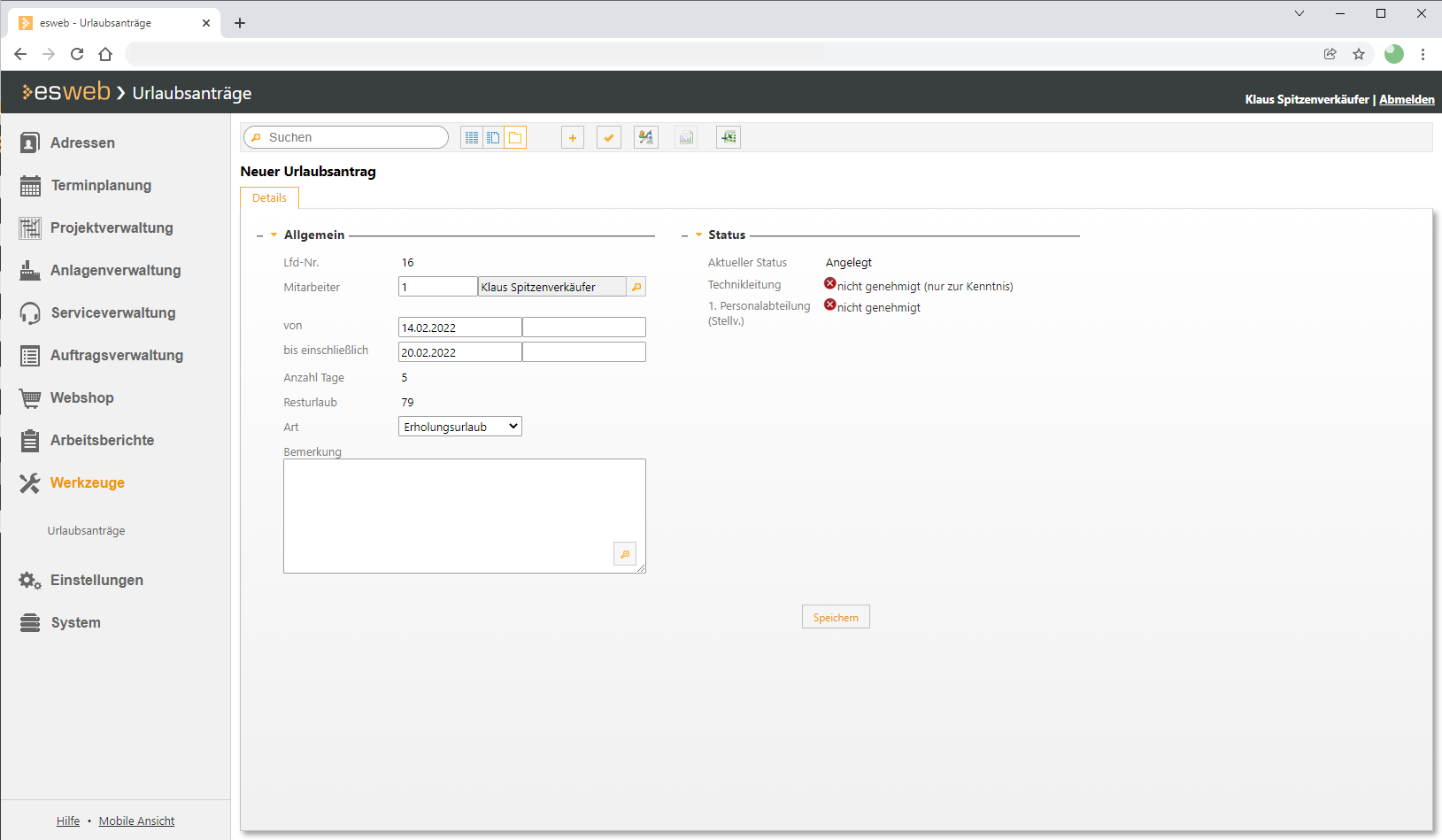Click the plus icon to add a request
The width and height of the screenshot is (1442, 840).
(573, 137)
